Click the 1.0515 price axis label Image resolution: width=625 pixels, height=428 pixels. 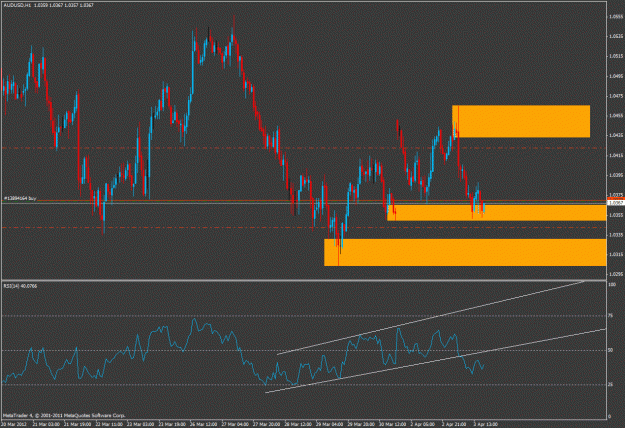pos(616,56)
